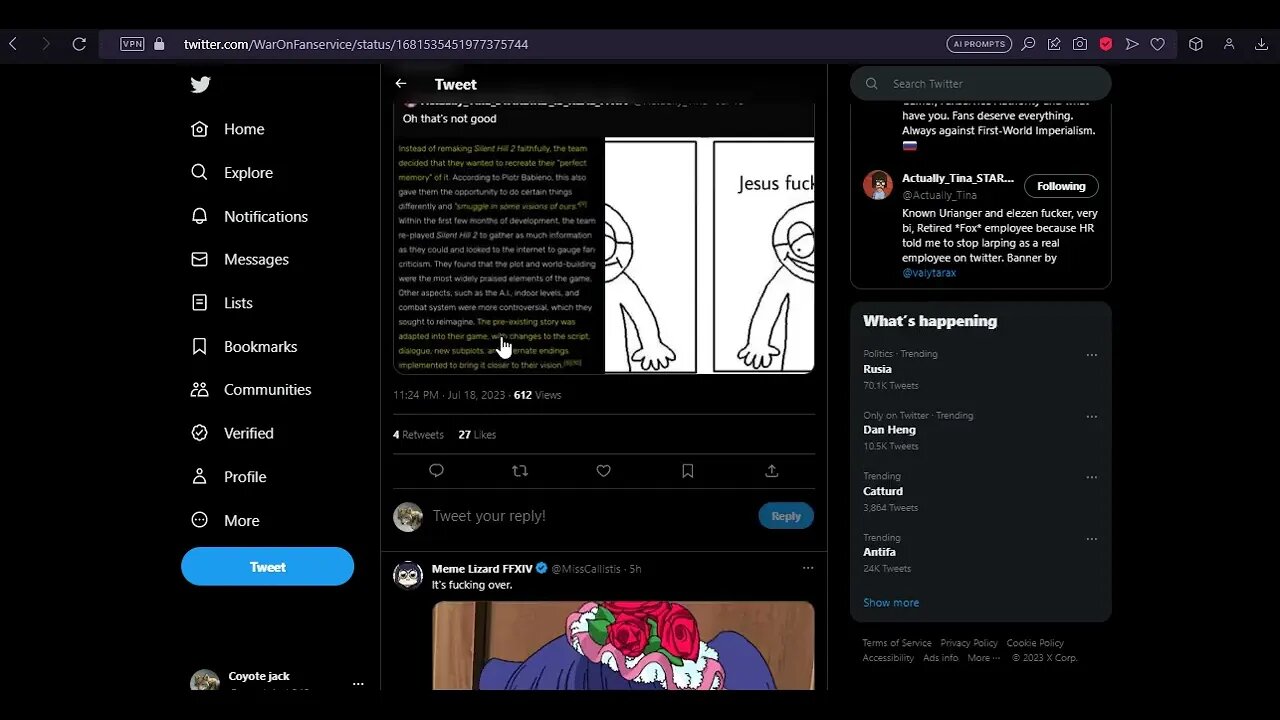
Task: Go to Profile
Action: [245, 477]
